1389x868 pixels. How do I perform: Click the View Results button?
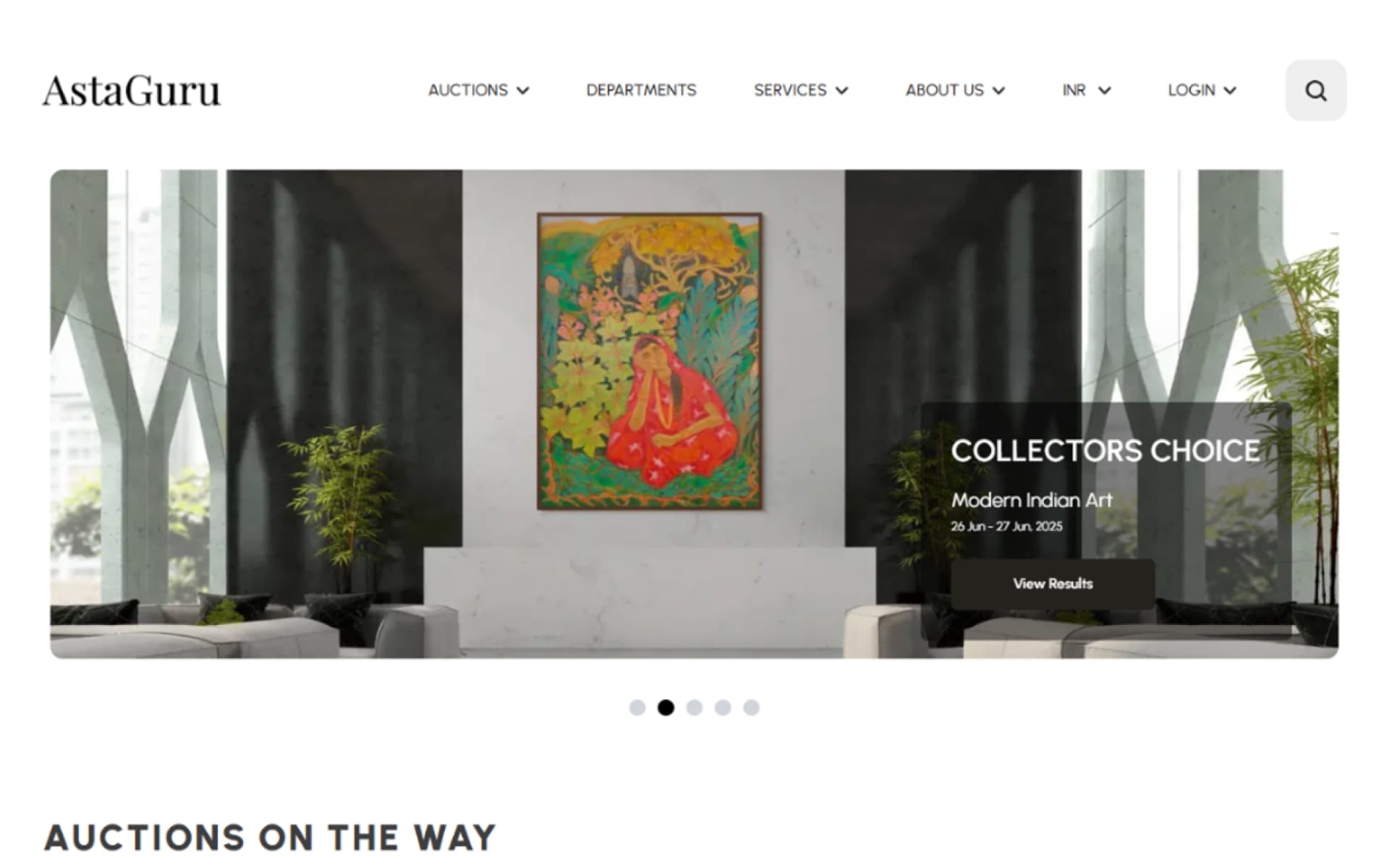point(1053,584)
